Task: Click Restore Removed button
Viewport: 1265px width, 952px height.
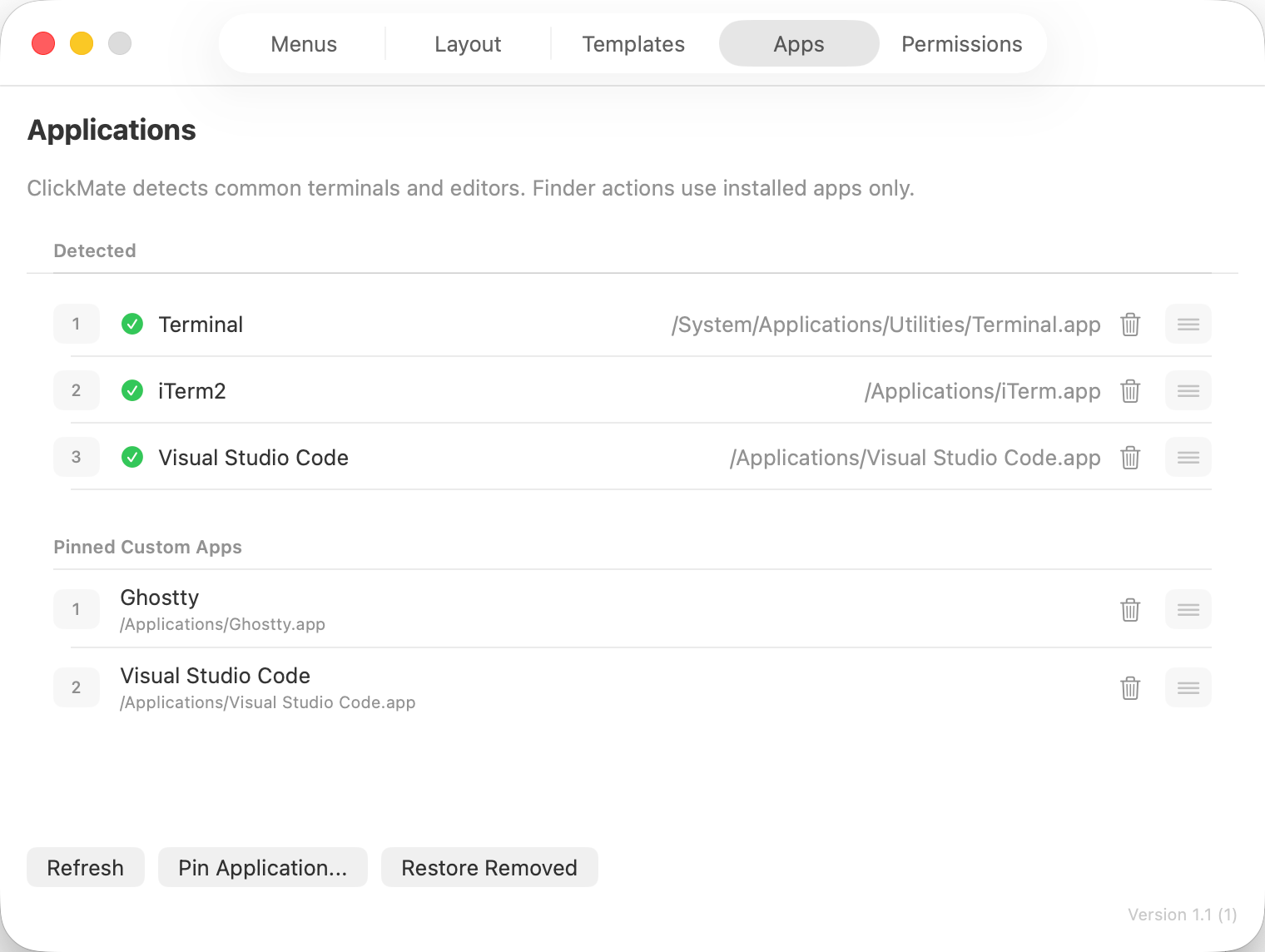Action: [489, 867]
